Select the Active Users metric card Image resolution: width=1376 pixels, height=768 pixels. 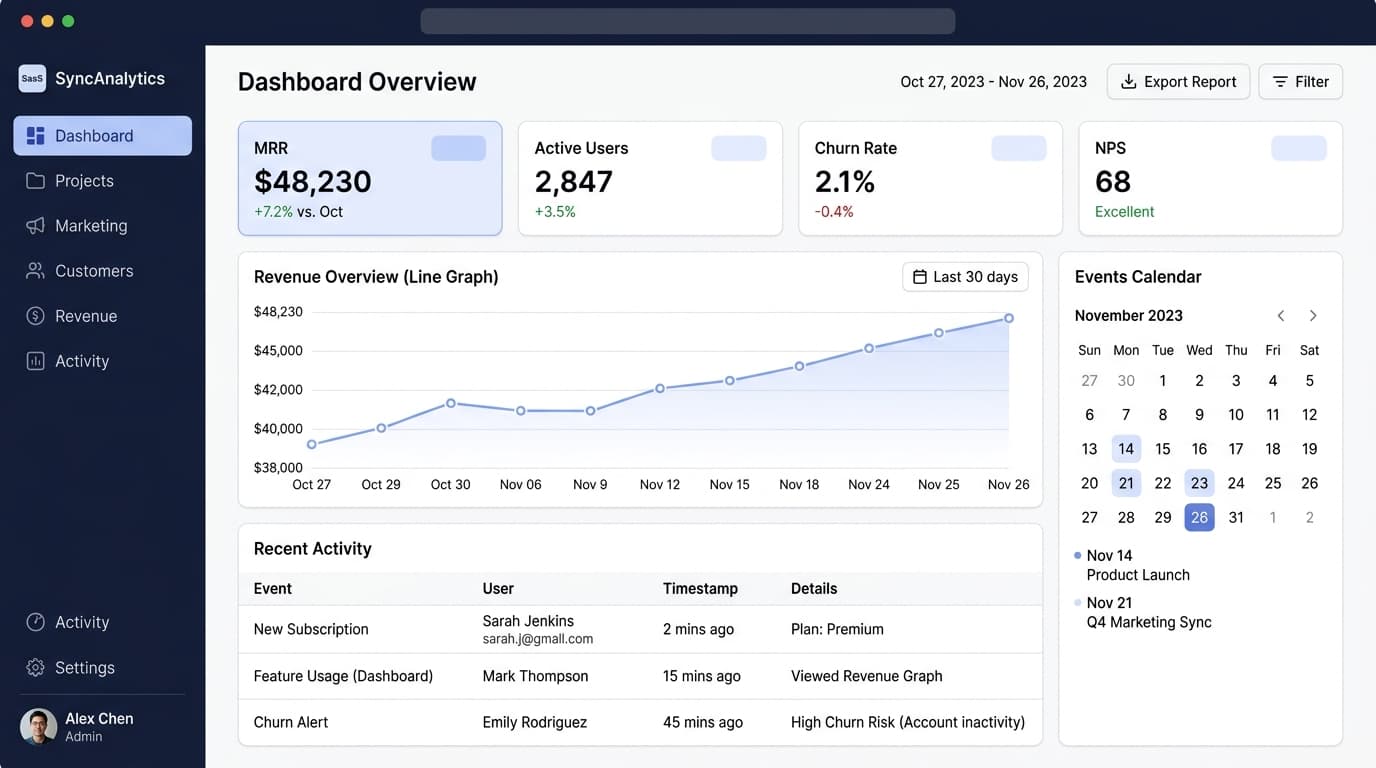[650, 179]
